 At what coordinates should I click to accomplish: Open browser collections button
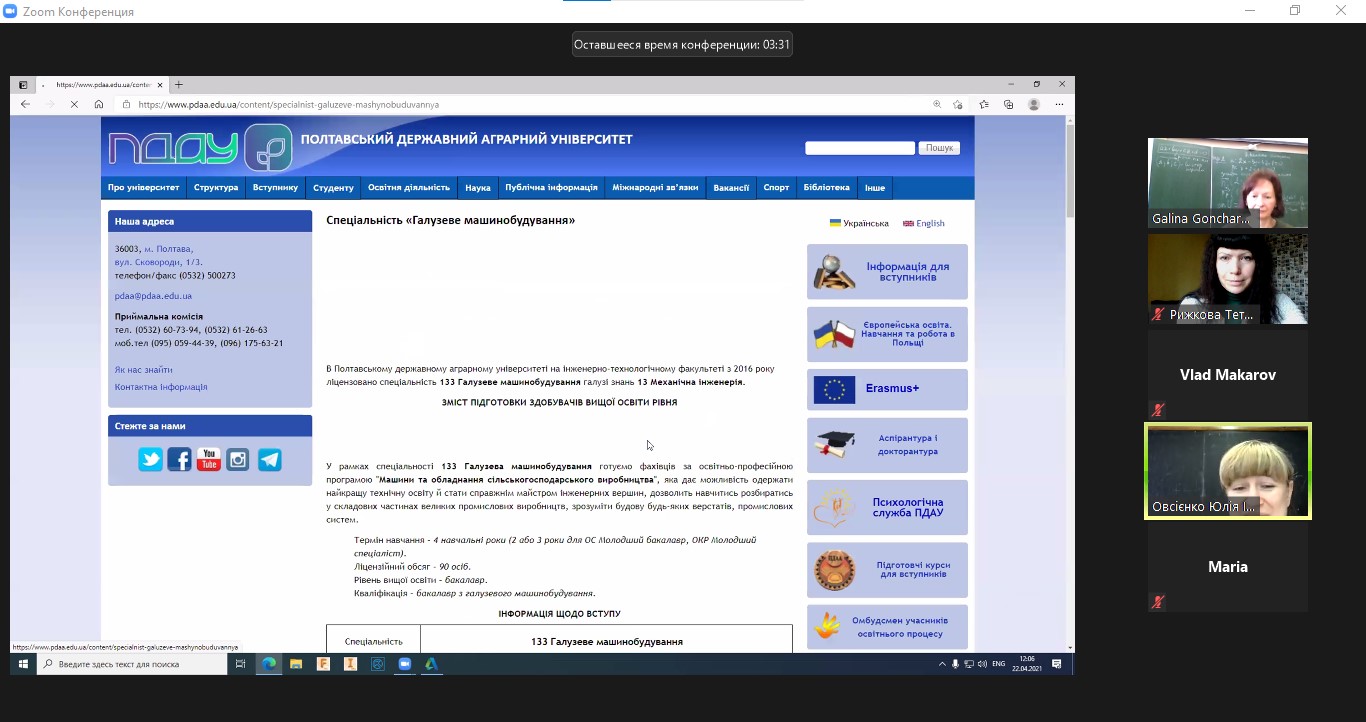1009,104
